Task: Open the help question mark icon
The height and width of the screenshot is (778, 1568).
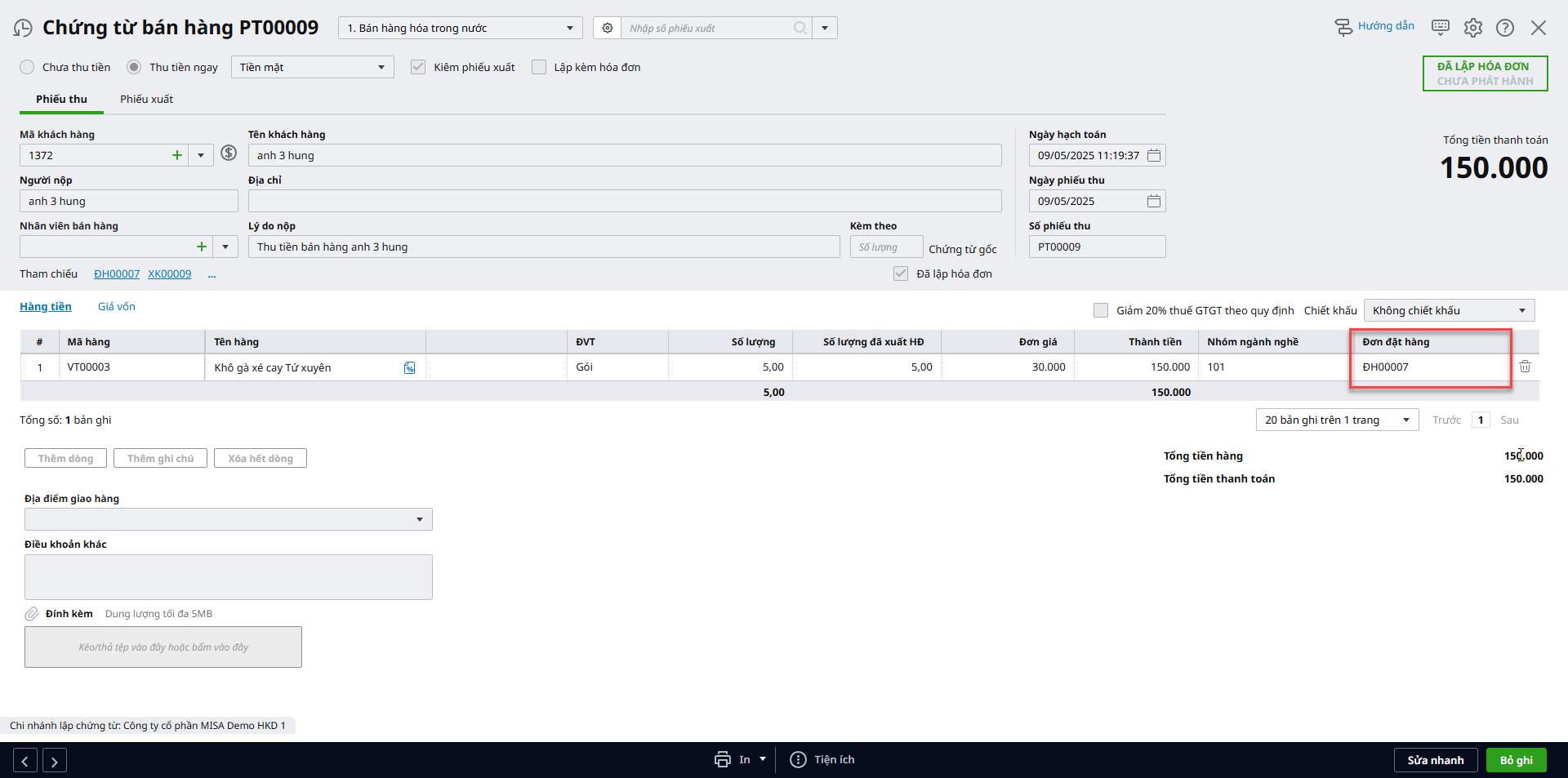Action: pyautogui.click(x=1504, y=28)
